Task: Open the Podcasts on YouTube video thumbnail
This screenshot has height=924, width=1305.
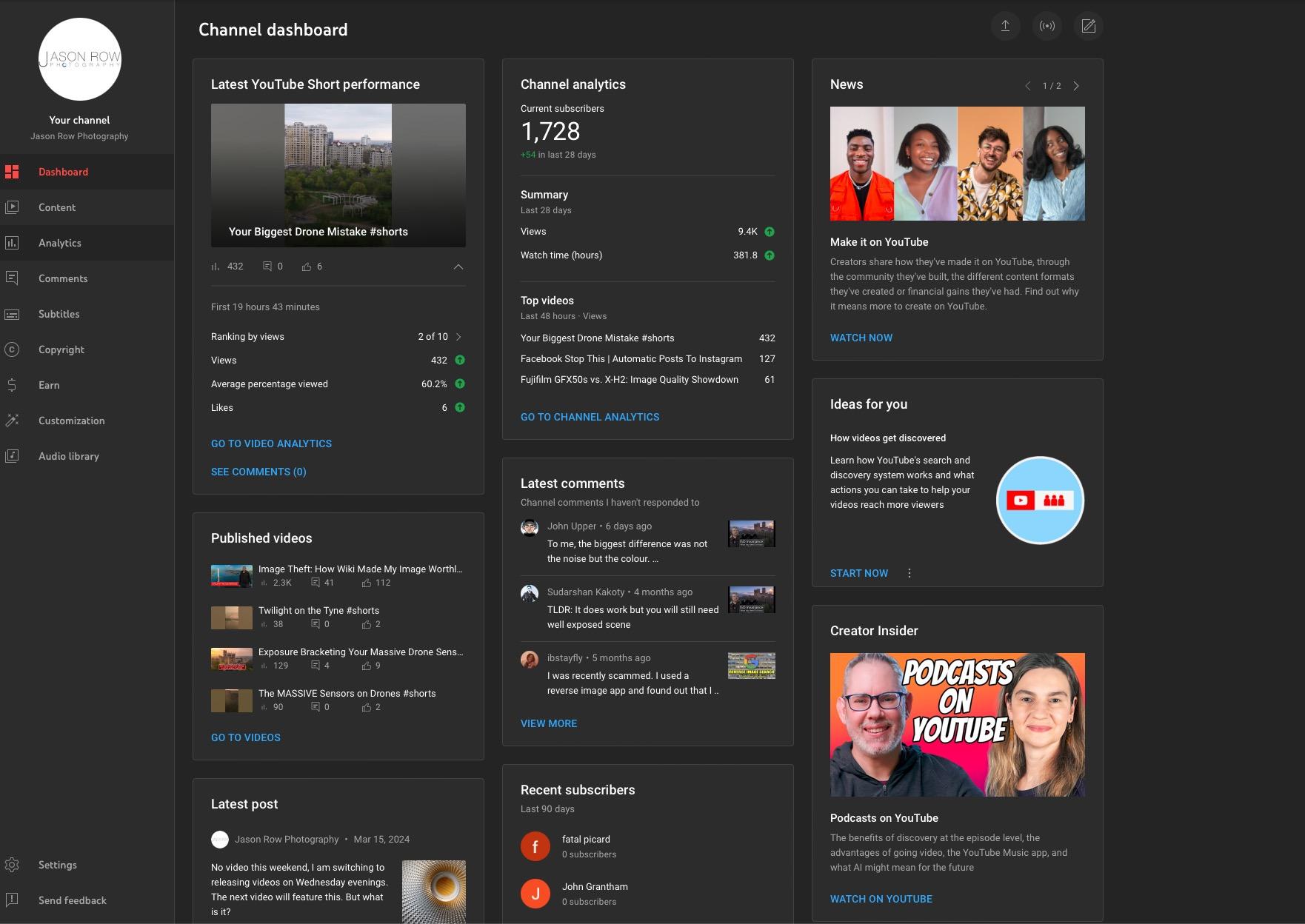Action: point(958,725)
